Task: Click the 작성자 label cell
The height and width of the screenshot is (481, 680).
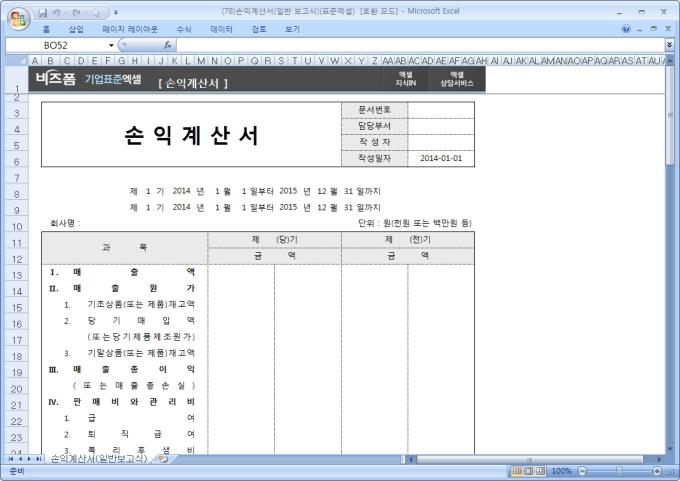Action: [x=374, y=142]
